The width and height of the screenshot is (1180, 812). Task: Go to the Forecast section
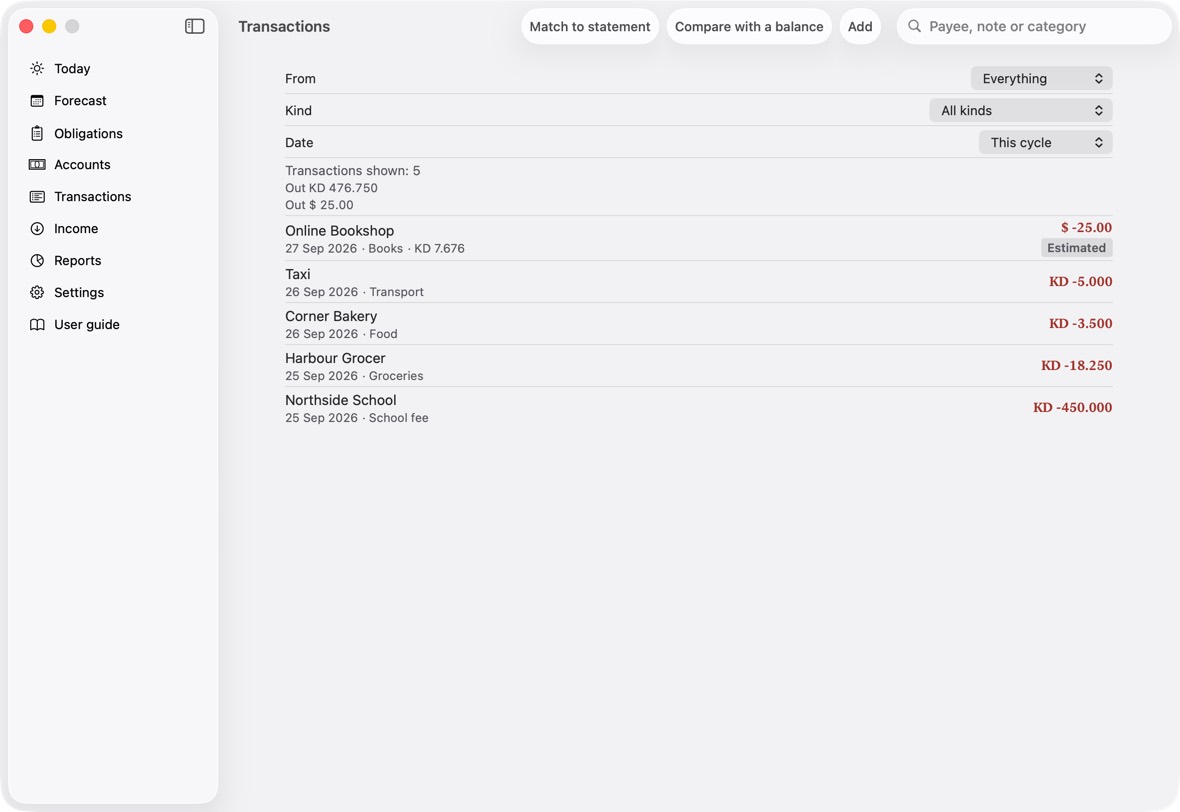tap(81, 101)
